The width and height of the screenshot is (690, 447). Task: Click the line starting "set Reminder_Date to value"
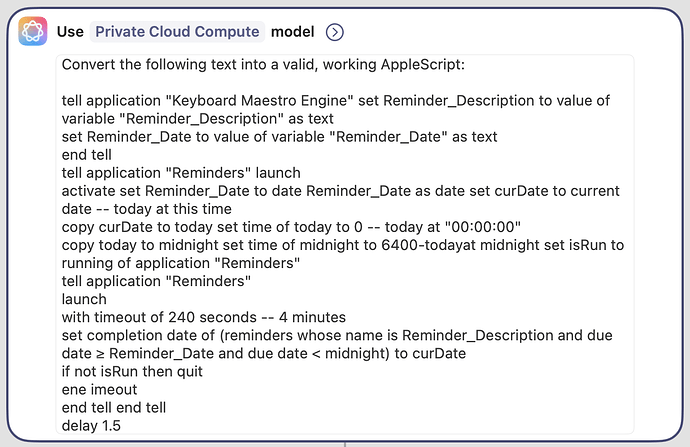pyautogui.click(x=279, y=137)
